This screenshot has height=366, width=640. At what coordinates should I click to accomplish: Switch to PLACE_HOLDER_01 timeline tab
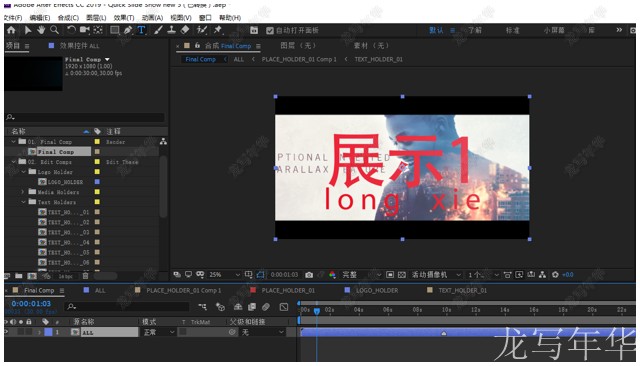click(x=288, y=291)
